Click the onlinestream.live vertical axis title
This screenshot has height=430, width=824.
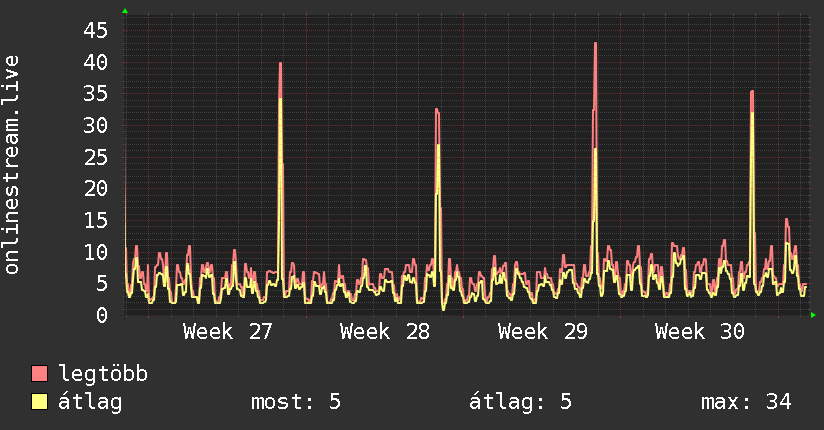click(x=11, y=165)
